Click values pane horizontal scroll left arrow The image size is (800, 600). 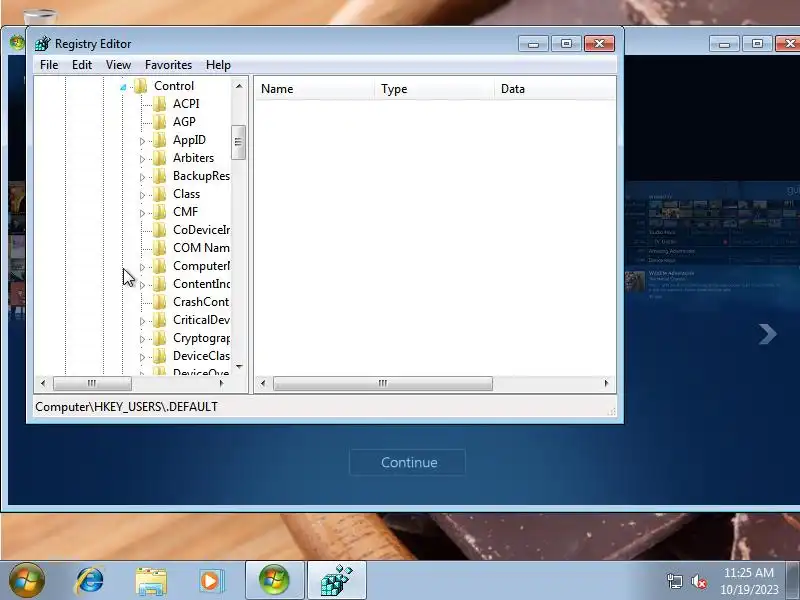[x=263, y=383]
